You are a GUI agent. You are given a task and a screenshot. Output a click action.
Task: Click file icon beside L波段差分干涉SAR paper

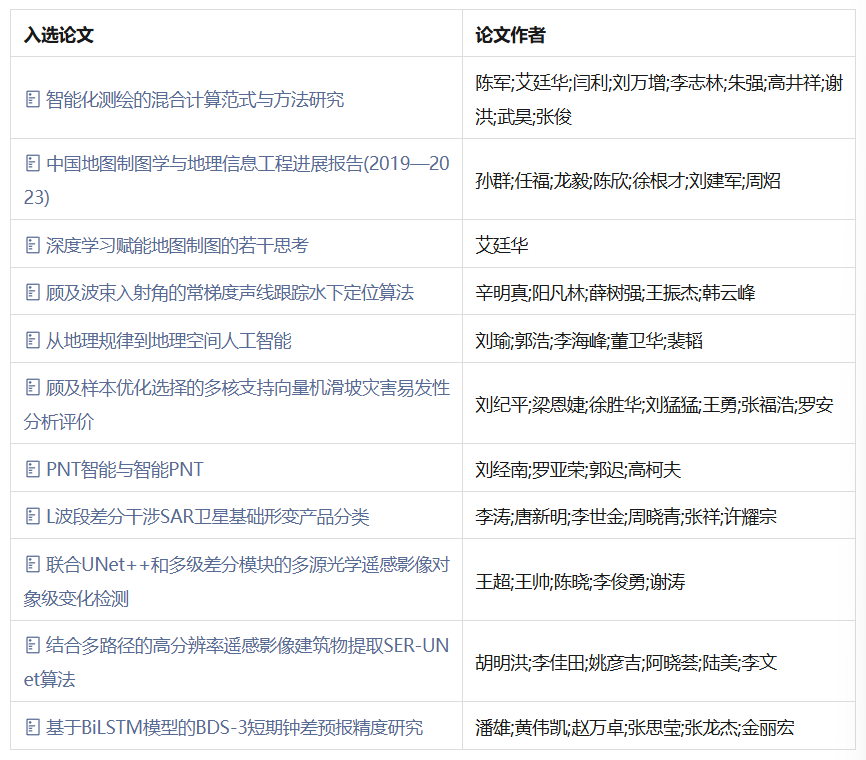click(32, 517)
